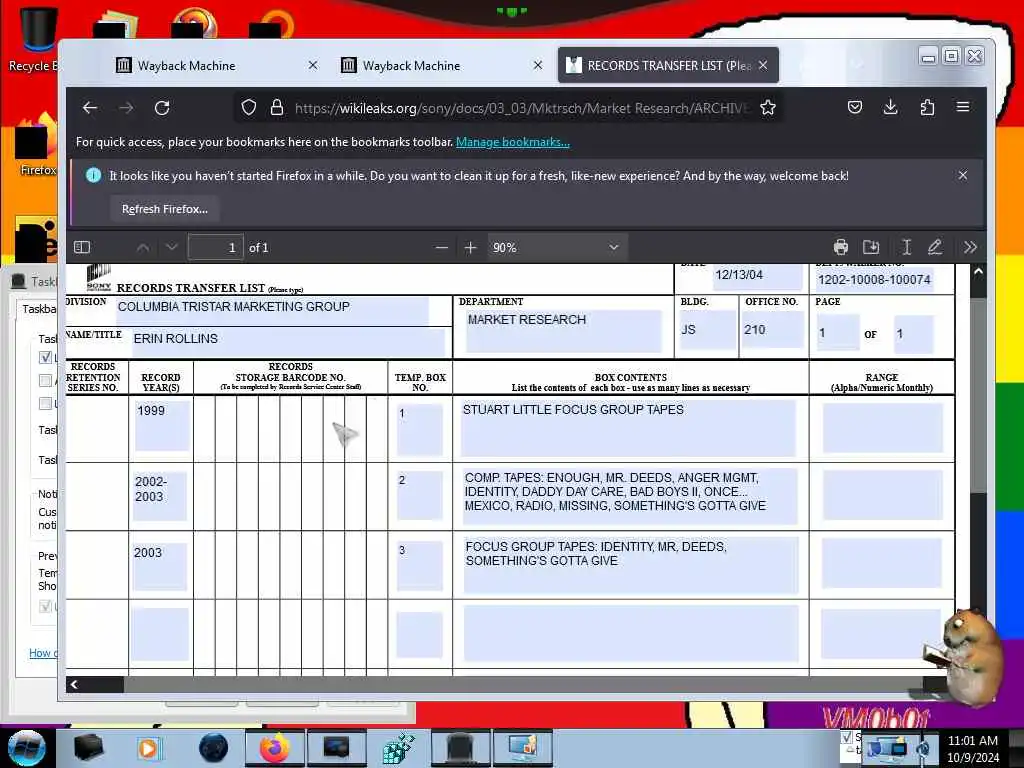Edit the Division field Columbia Tristar Marketing Group
1024x768 pixels.
click(x=272, y=311)
